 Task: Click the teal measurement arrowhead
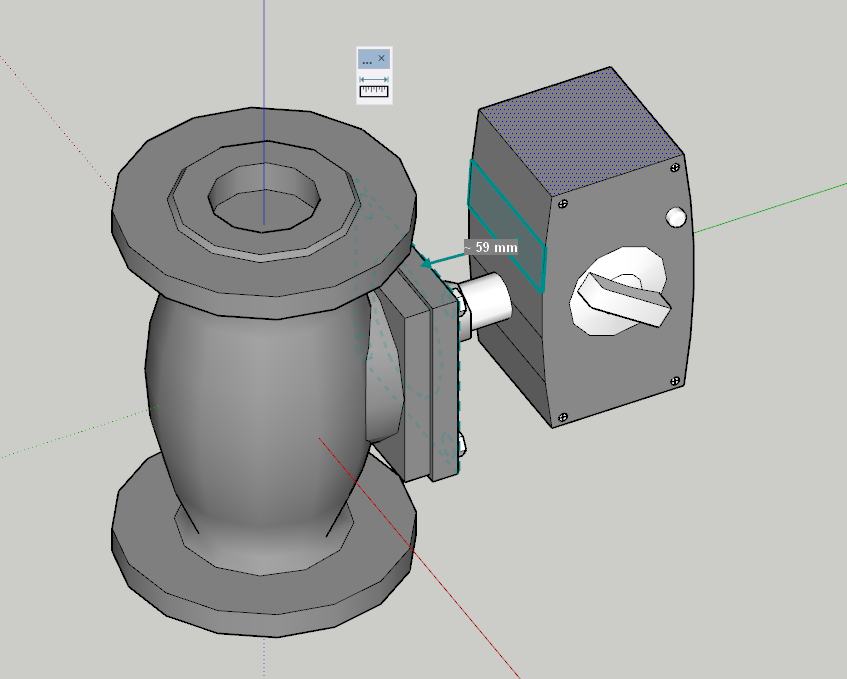tap(427, 264)
